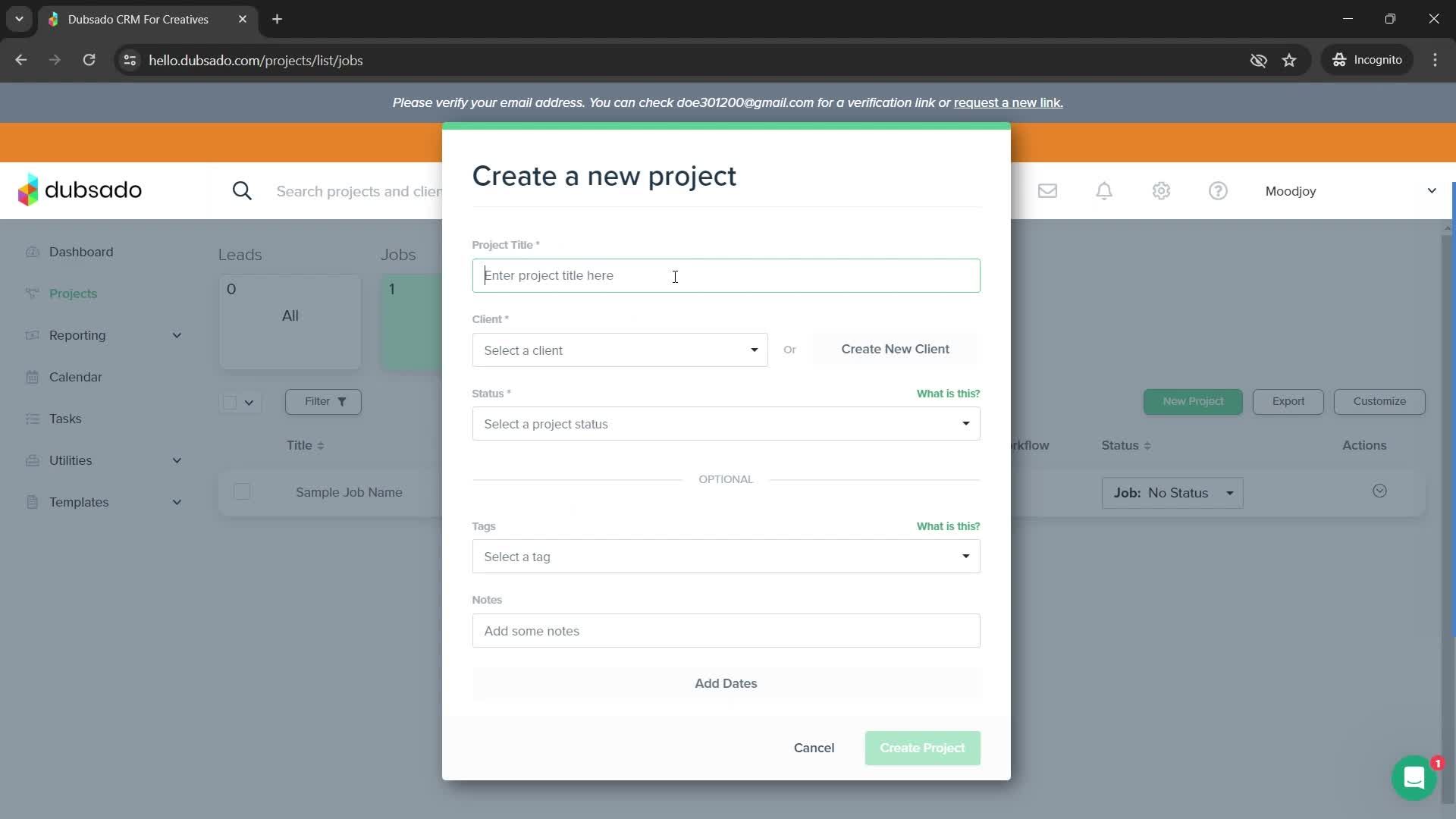Check the Sample Job Name row checkbox

(x=242, y=492)
